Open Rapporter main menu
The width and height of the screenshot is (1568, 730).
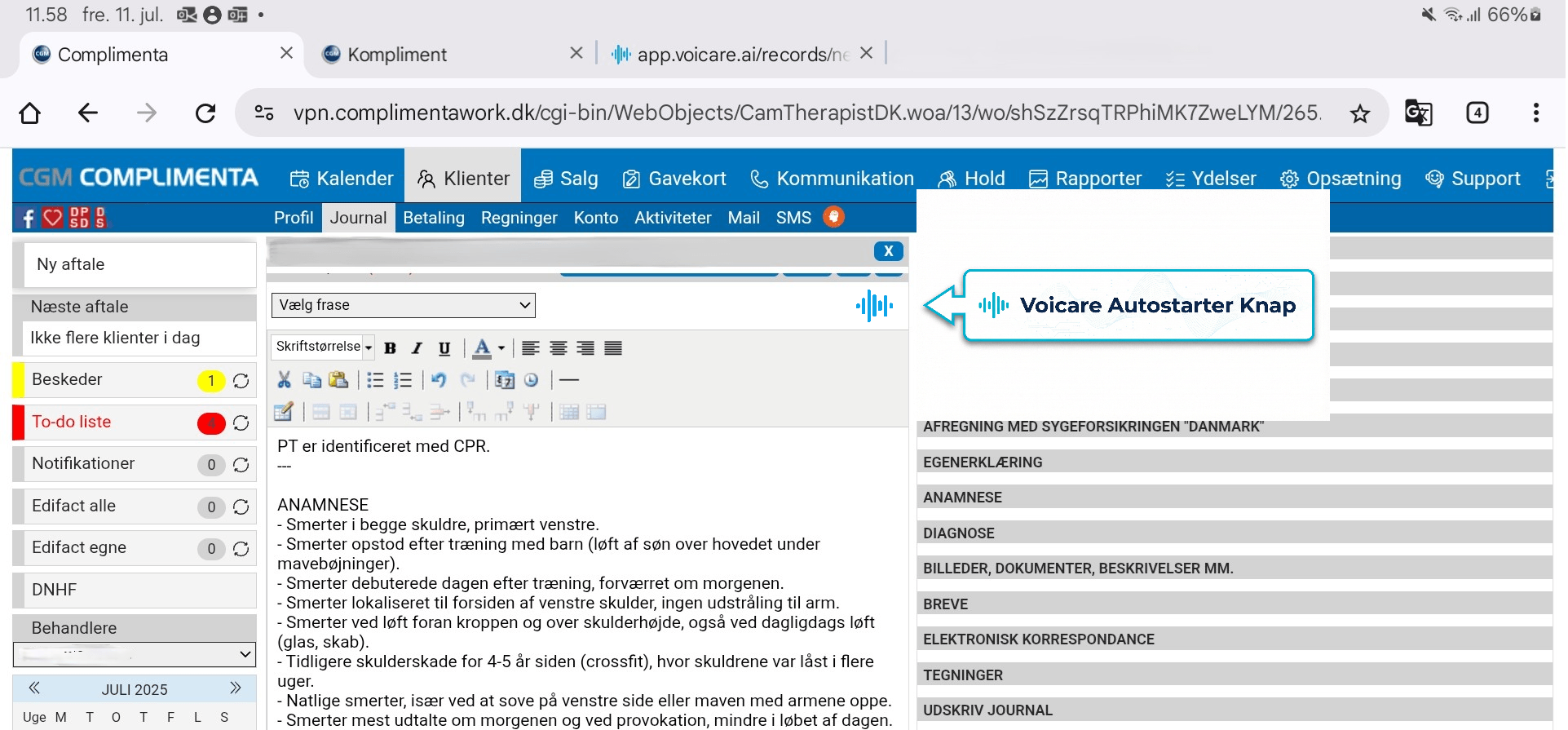1085,179
